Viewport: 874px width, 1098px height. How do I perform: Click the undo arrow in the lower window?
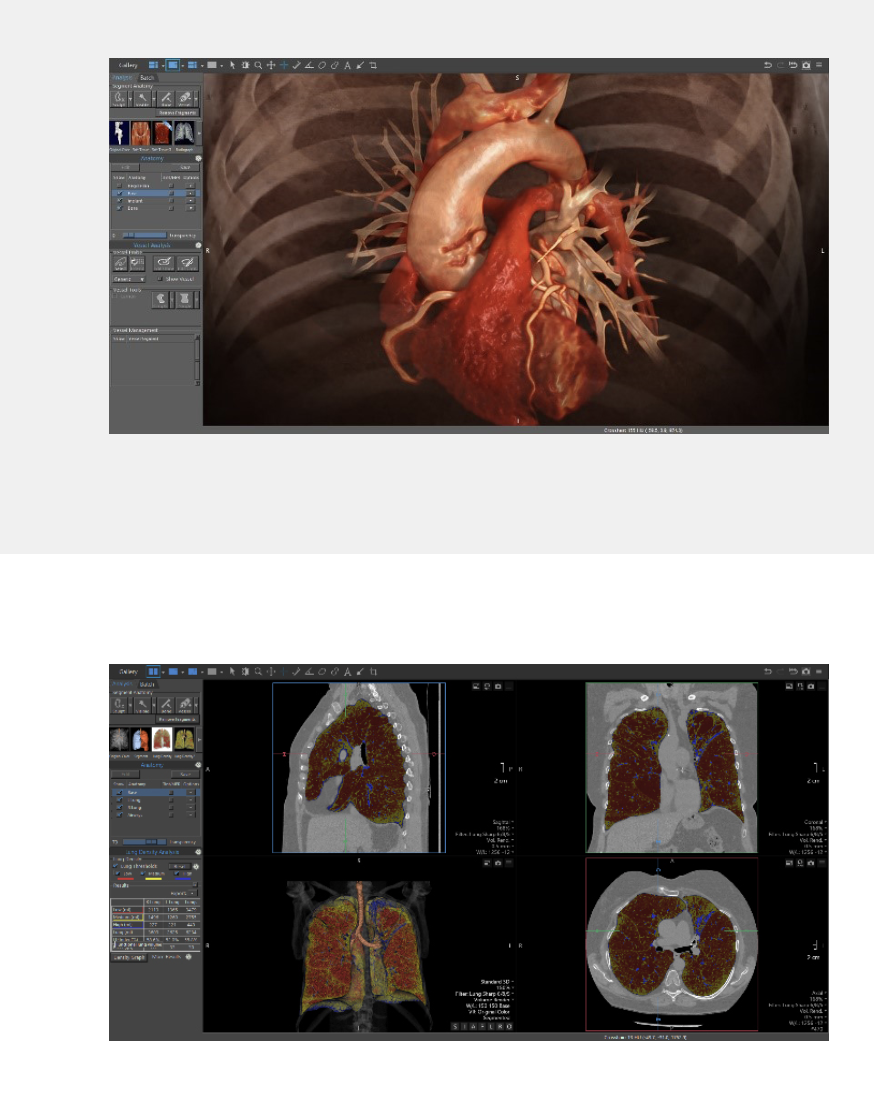(767, 672)
